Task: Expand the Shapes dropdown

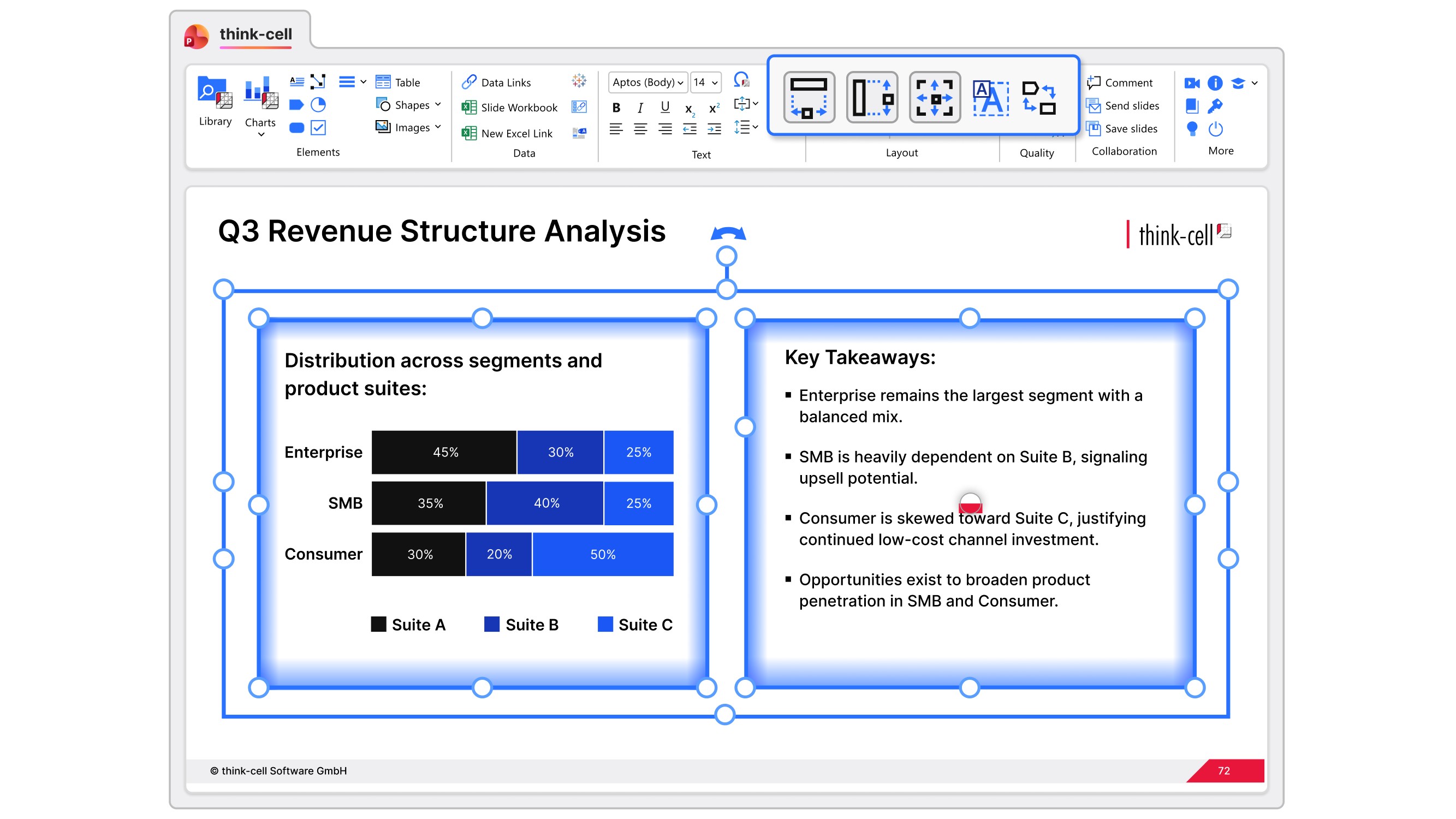Action: pyautogui.click(x=437, y=105)
